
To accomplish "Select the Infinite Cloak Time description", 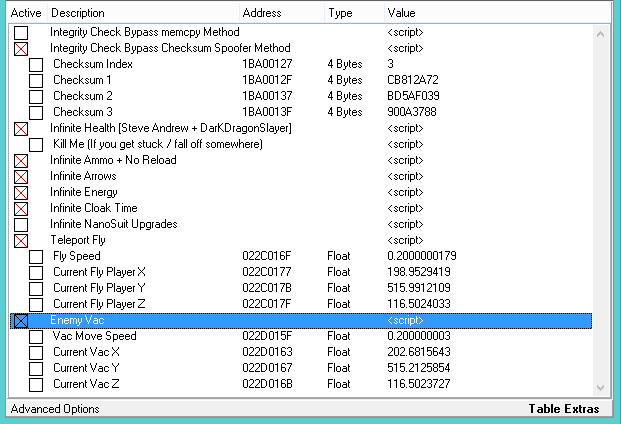I will coord(93,208).
